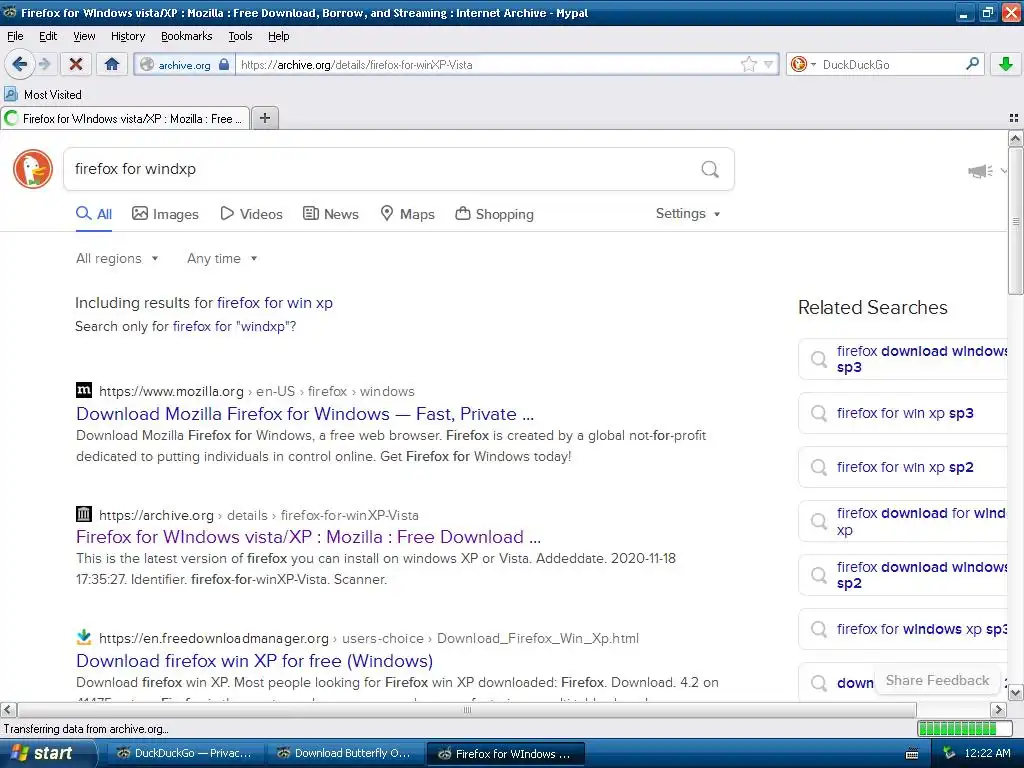The image size is (1024, 768).
Task: Select related search 'firefox for win xp sp3'
Action: click(x=904, y=413)
